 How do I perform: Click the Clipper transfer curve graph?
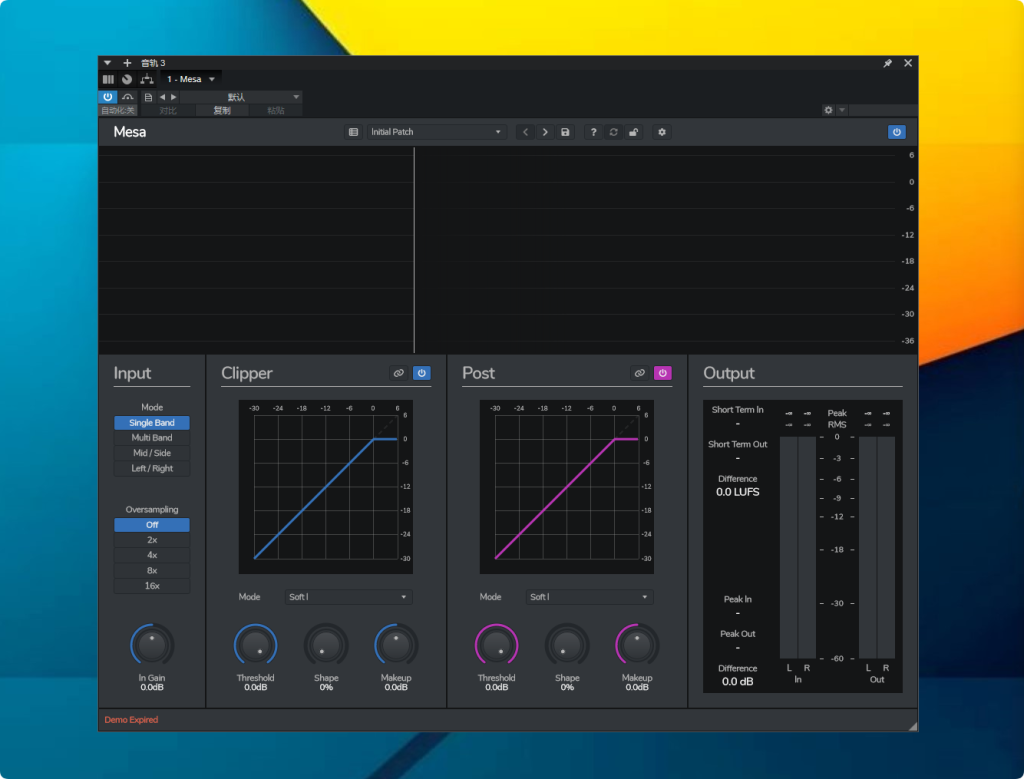click(326, 487)
